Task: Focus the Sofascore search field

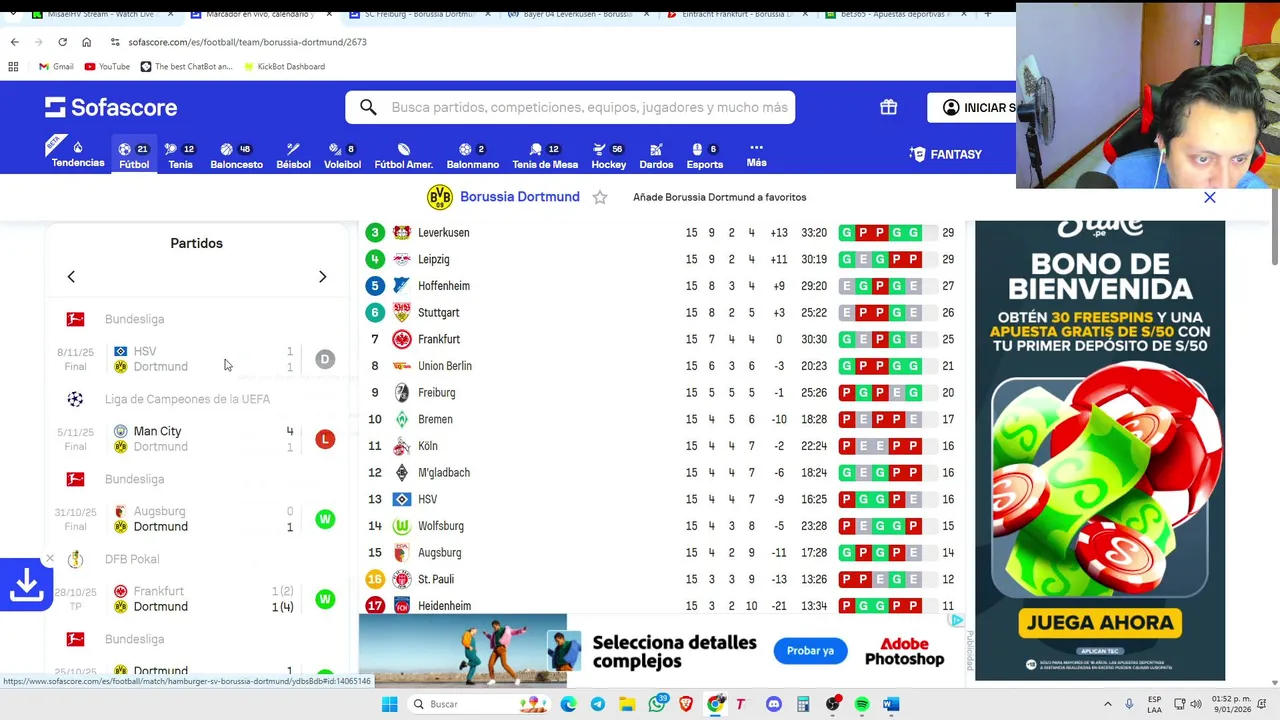Action: click(x=588, y=107)
